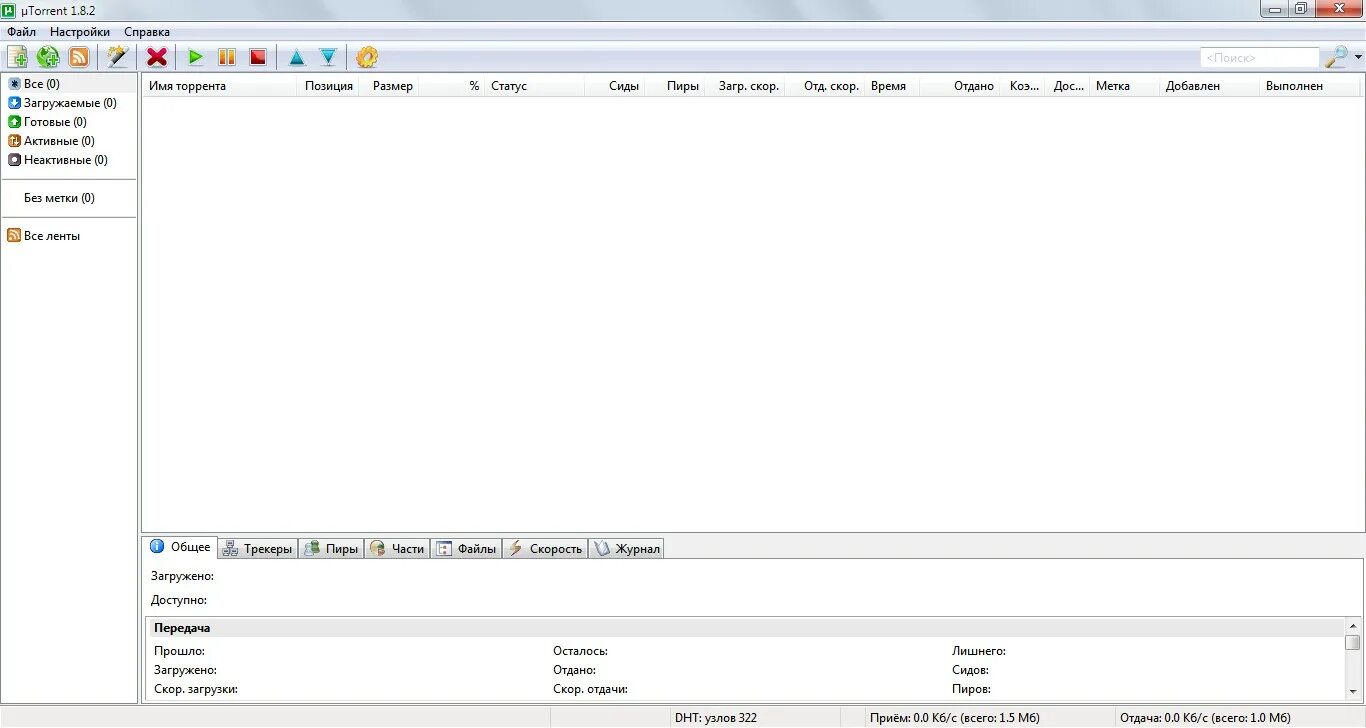
Task: Select Загружаемые (0) in sidebar
Action: point(61,103)
